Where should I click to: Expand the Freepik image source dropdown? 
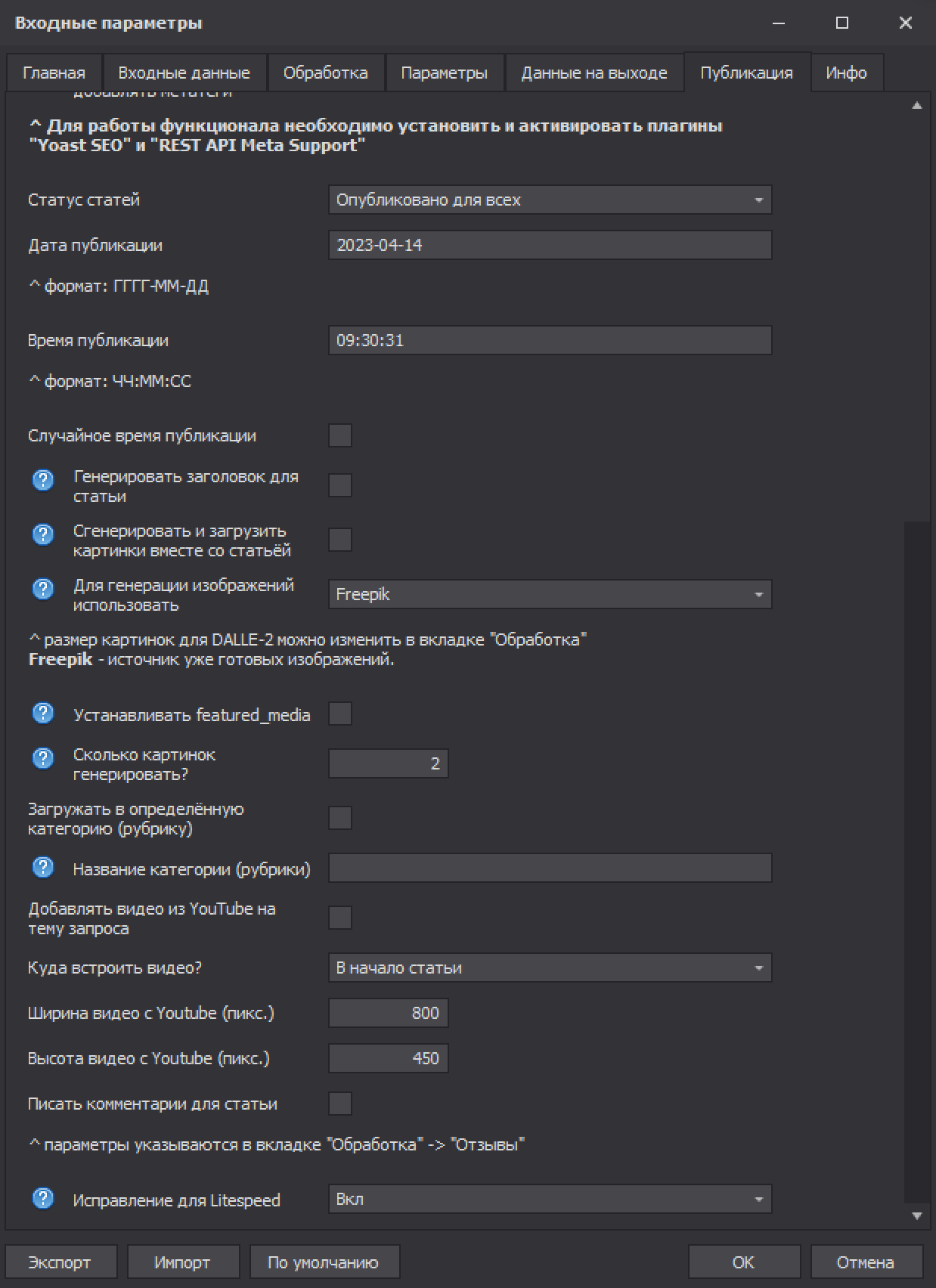(550, 595)
